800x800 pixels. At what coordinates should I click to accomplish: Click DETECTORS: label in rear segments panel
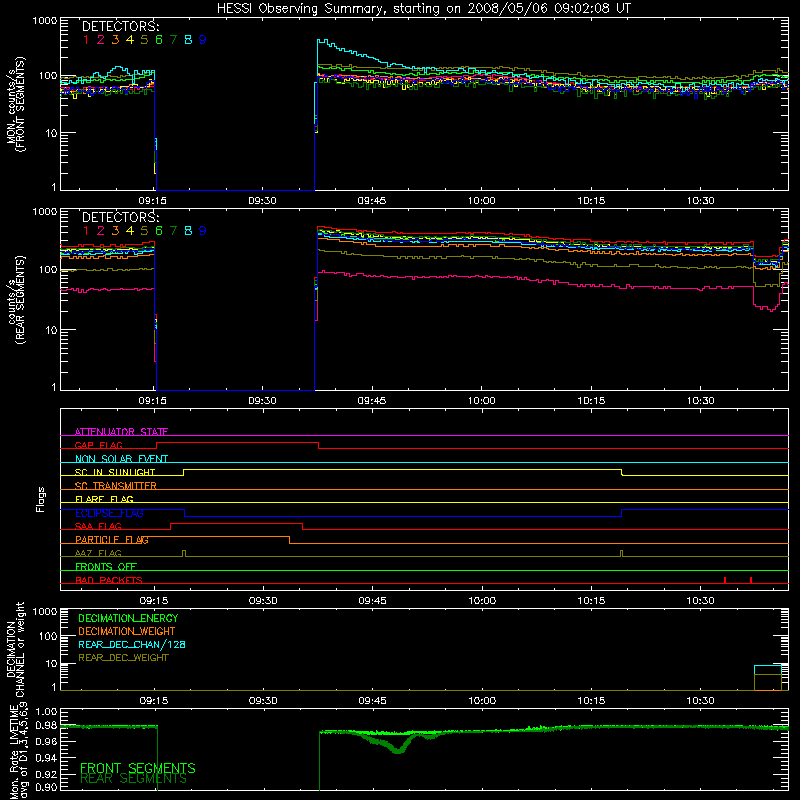121,217
